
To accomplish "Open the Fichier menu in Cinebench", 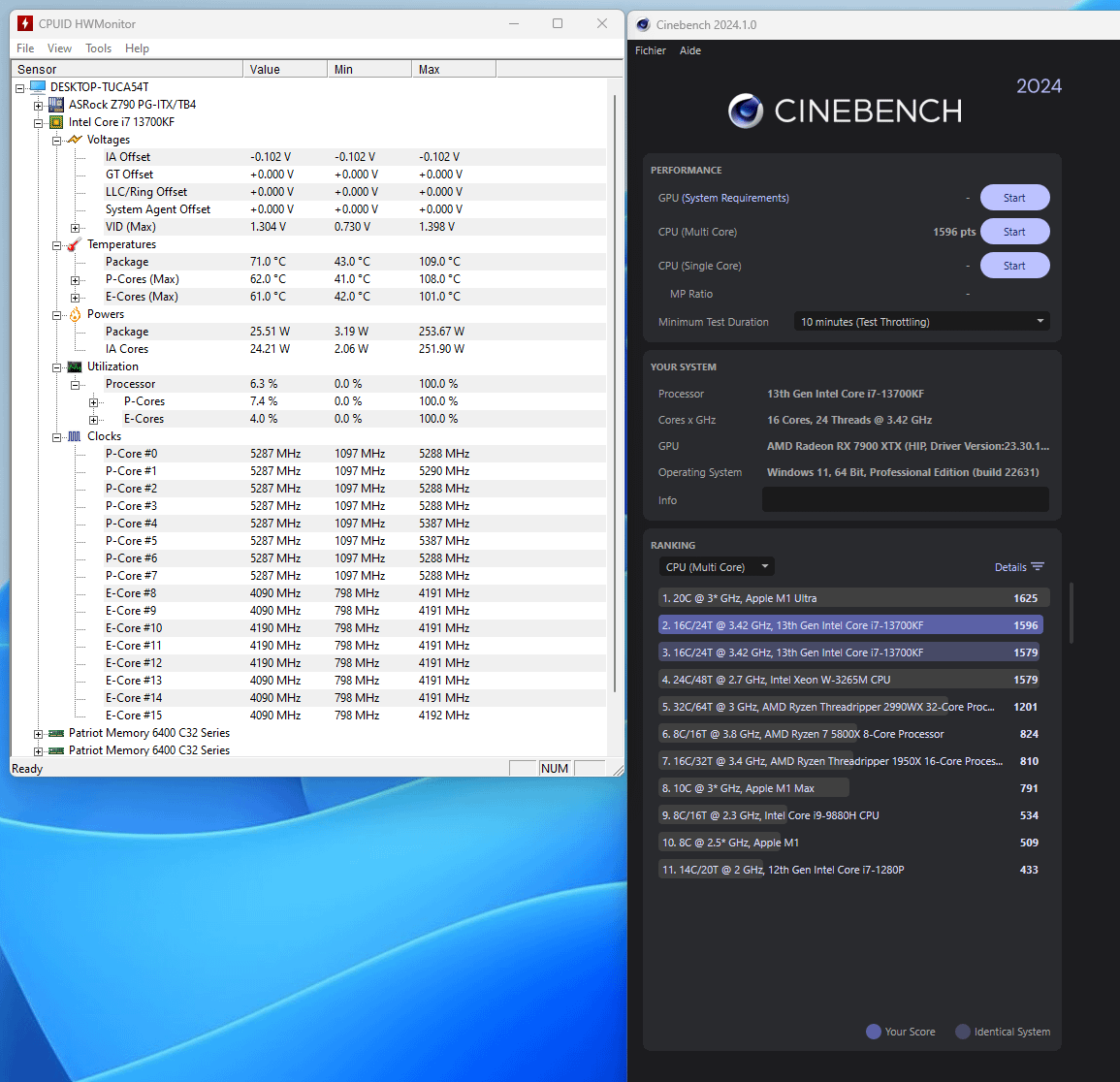I will (650, 50).
